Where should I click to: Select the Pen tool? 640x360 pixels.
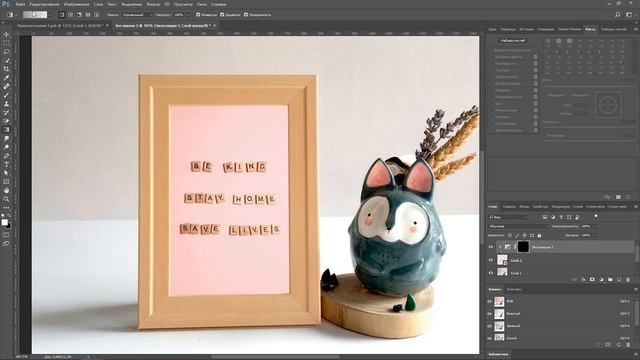click(6, 156)
